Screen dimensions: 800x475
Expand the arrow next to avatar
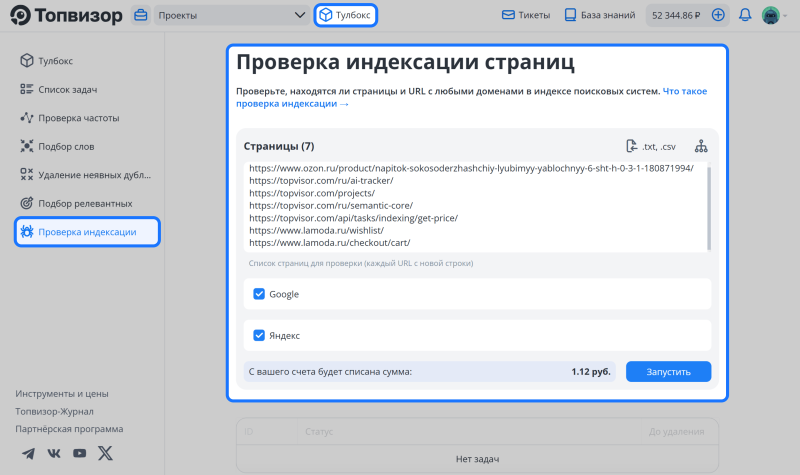785,16
